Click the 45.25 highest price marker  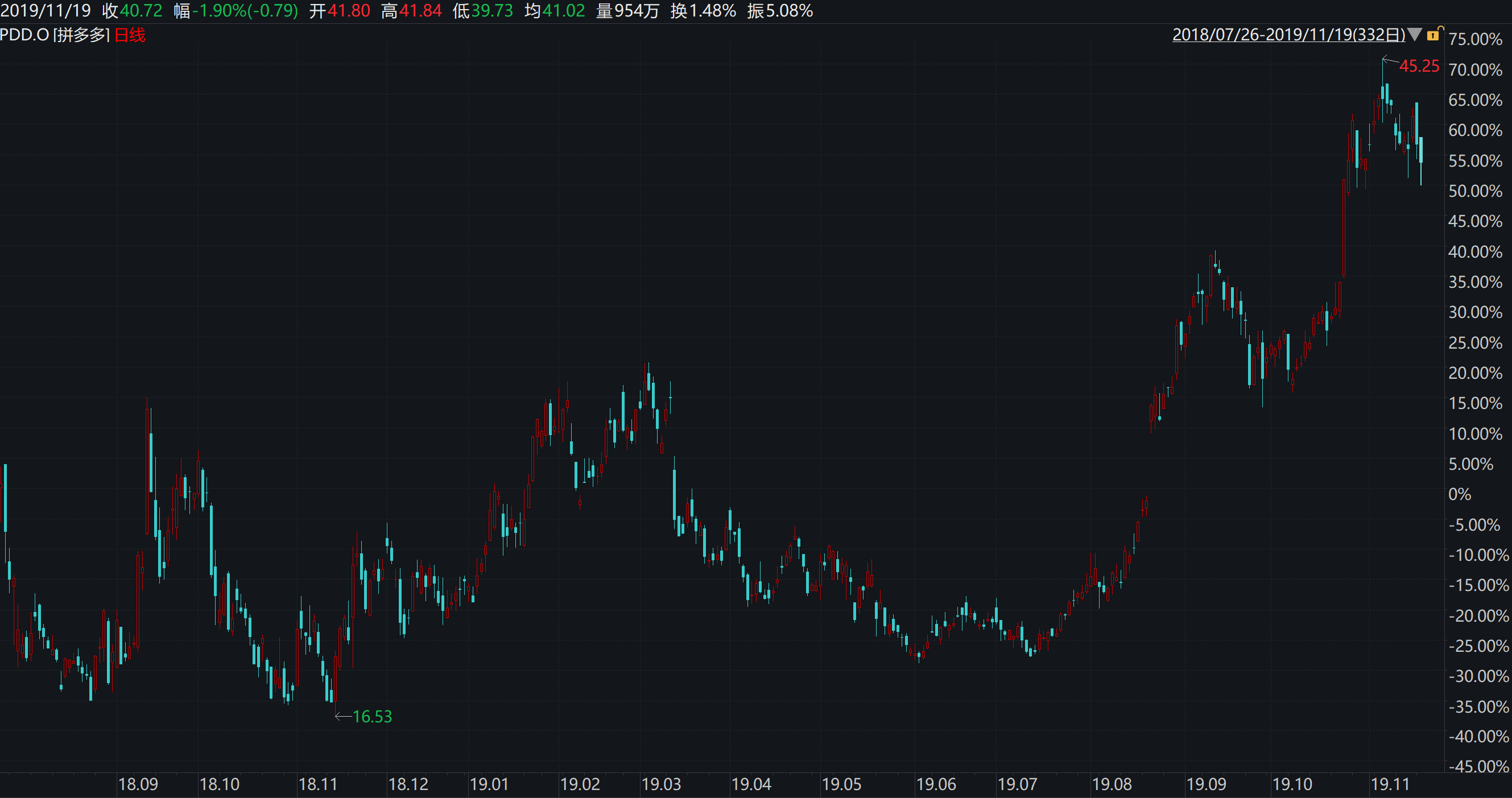point(1419,67)
